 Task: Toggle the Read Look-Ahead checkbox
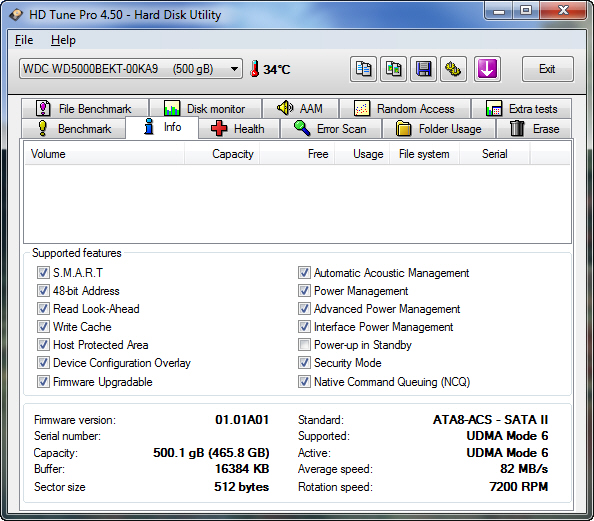43,308
